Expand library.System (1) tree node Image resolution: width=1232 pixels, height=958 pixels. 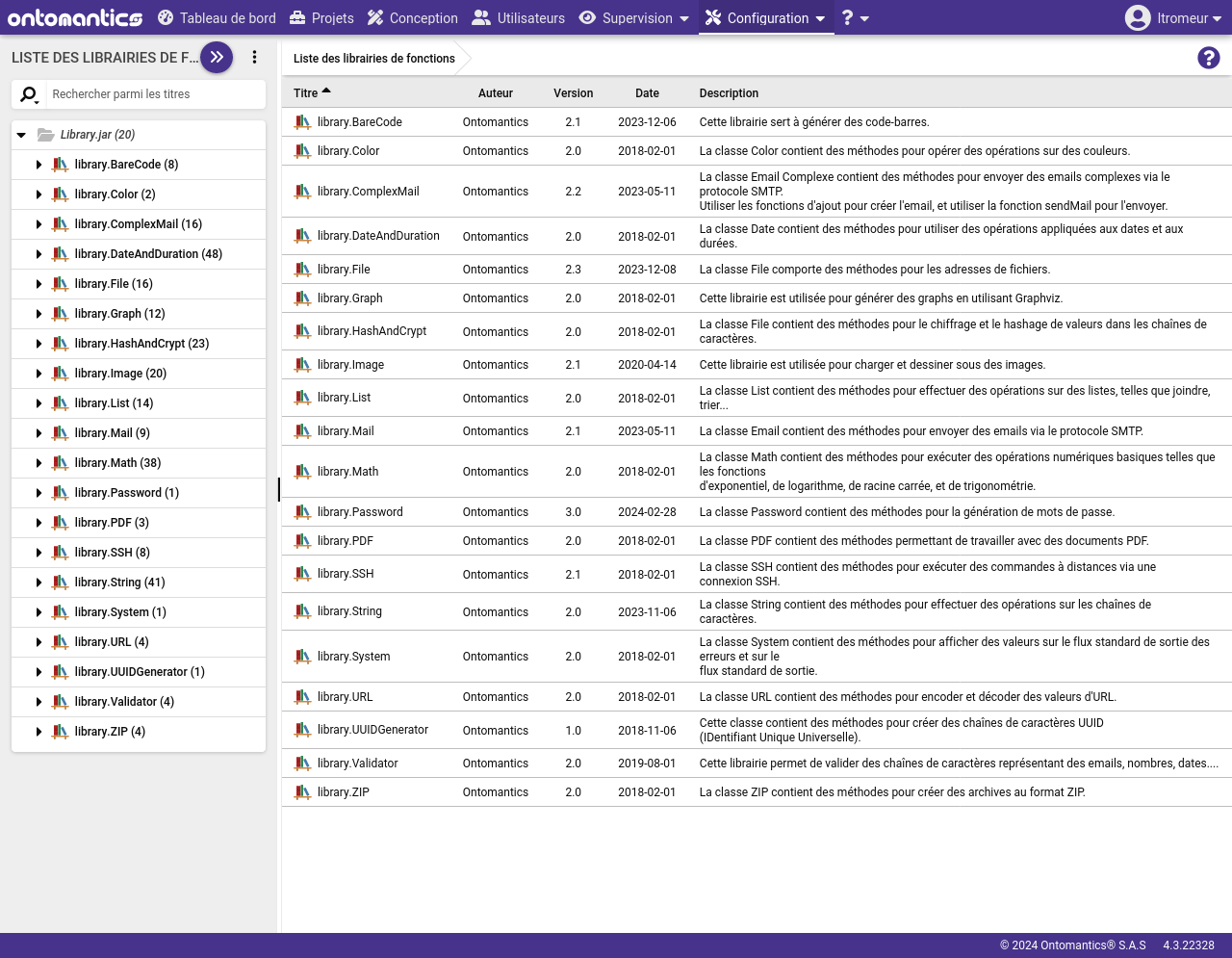click(x=38, y=612)
